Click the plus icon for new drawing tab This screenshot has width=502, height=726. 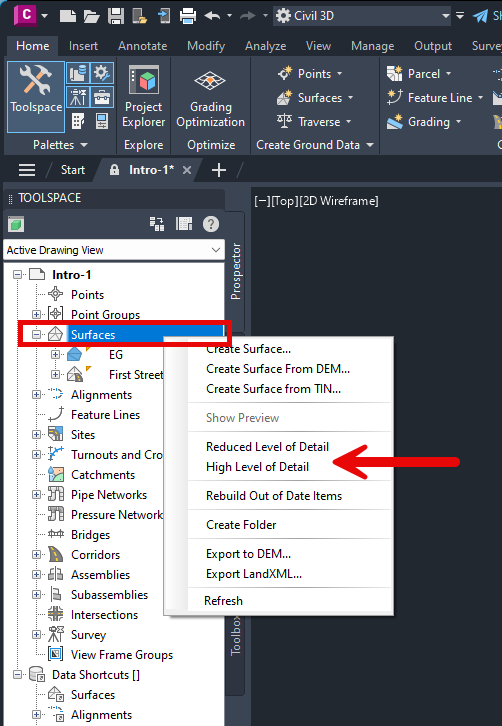(219, 170)
